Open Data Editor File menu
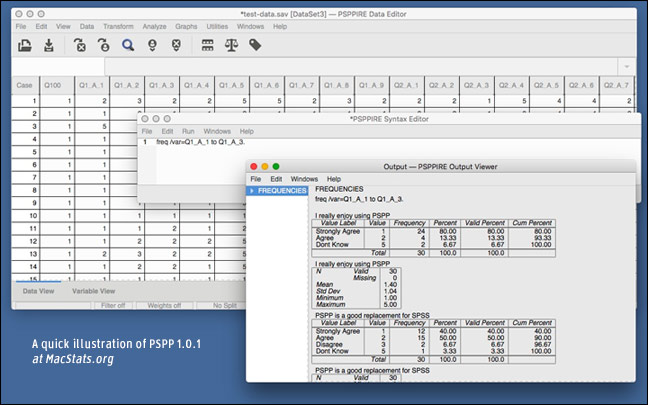Image resolution: width=648 pixels, height=405 pixels. click(x=21, y=26)
